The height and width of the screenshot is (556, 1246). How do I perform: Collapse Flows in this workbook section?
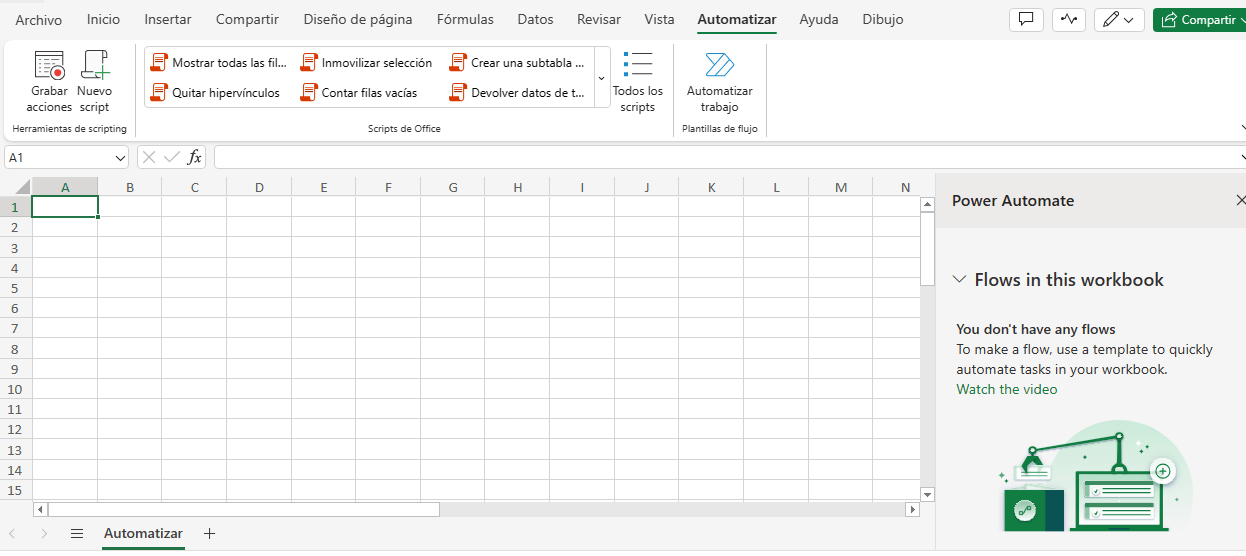[960, 280]
